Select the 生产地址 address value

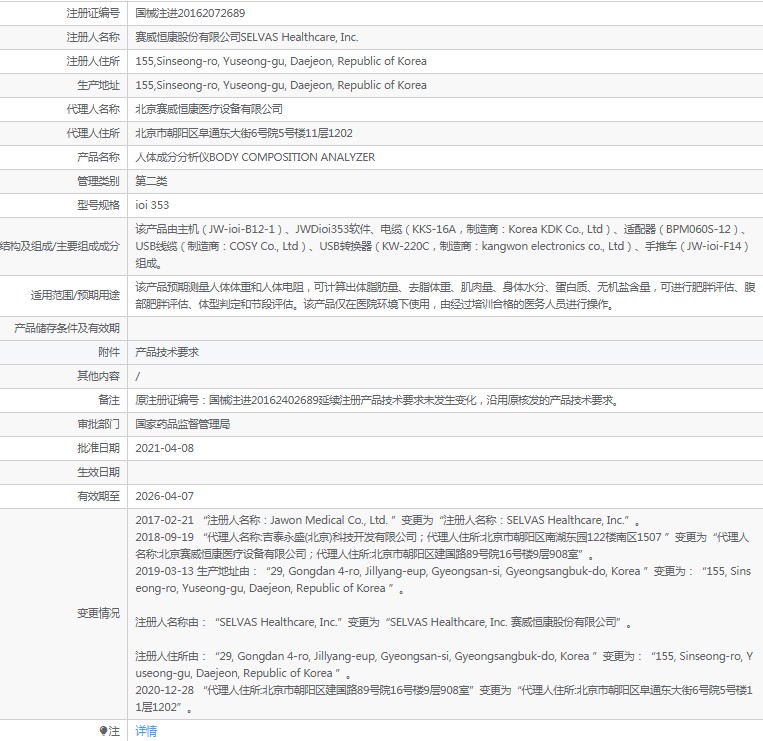click(x=281, y=85)
